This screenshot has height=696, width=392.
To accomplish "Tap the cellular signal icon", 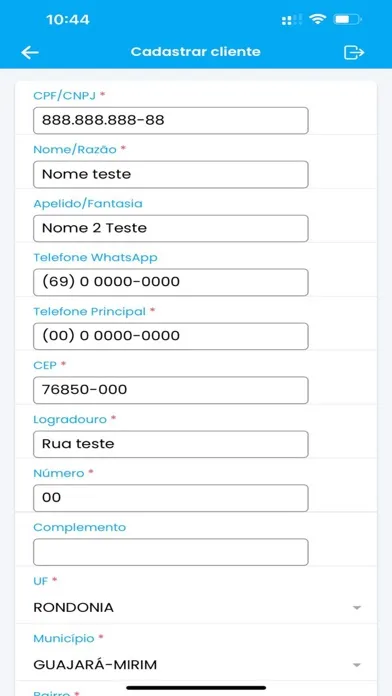I will (292, 20).
